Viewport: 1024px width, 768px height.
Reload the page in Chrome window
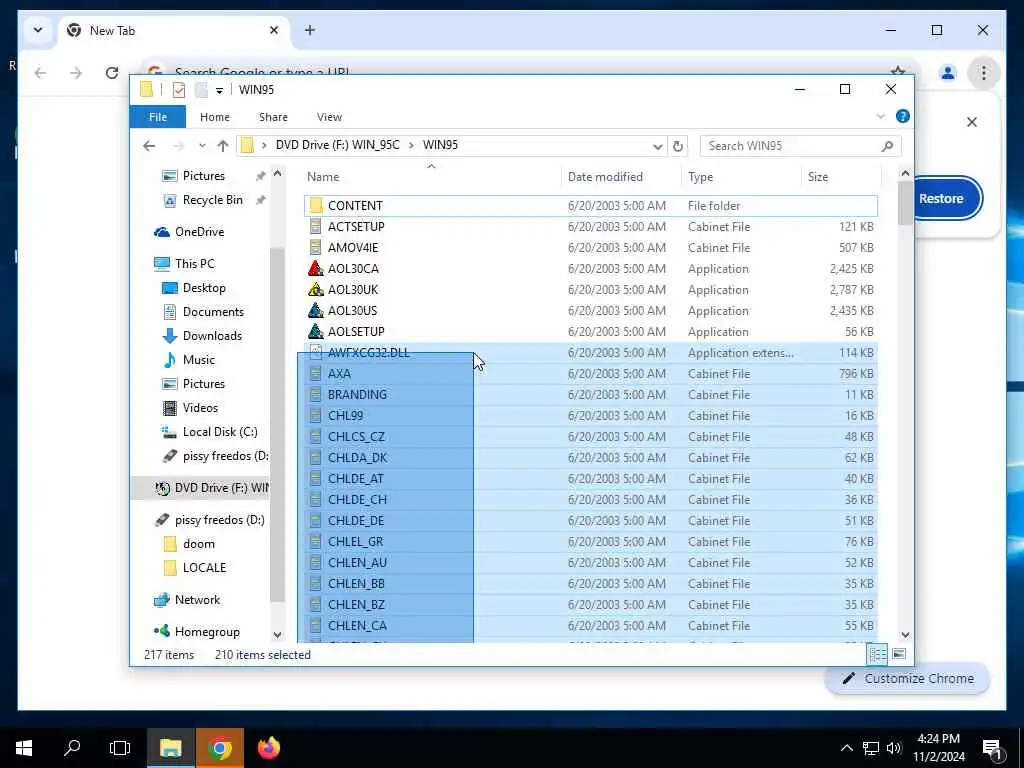click(x=112, y=72)
